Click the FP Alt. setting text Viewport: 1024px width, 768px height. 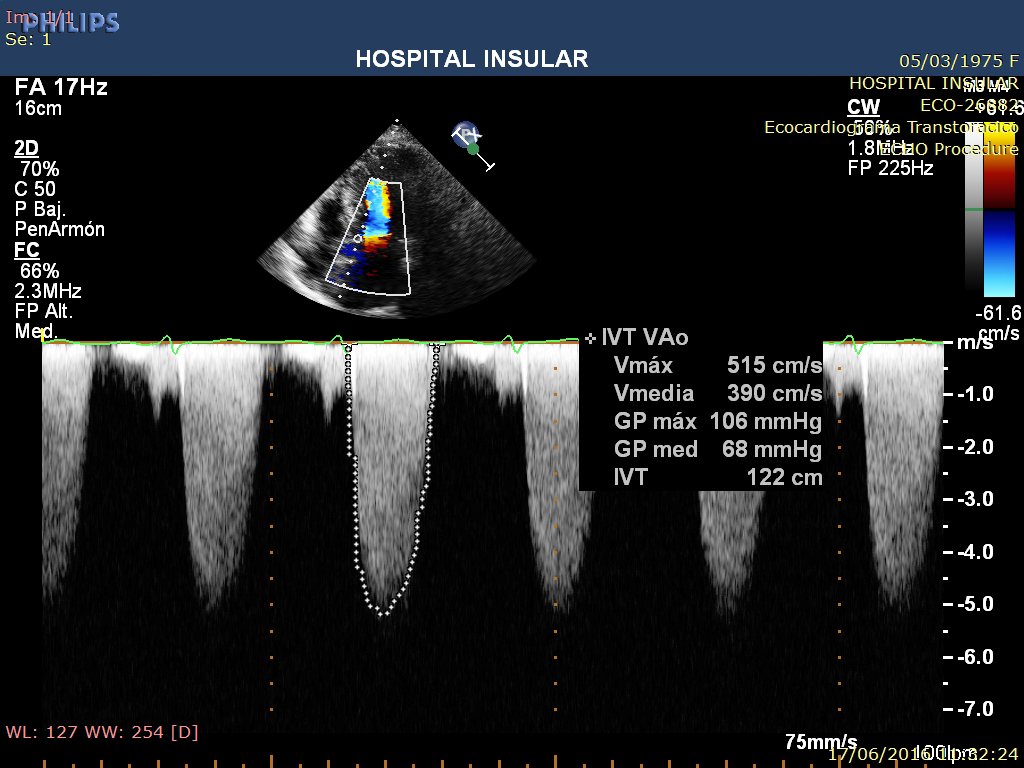[x=43, y=311]
